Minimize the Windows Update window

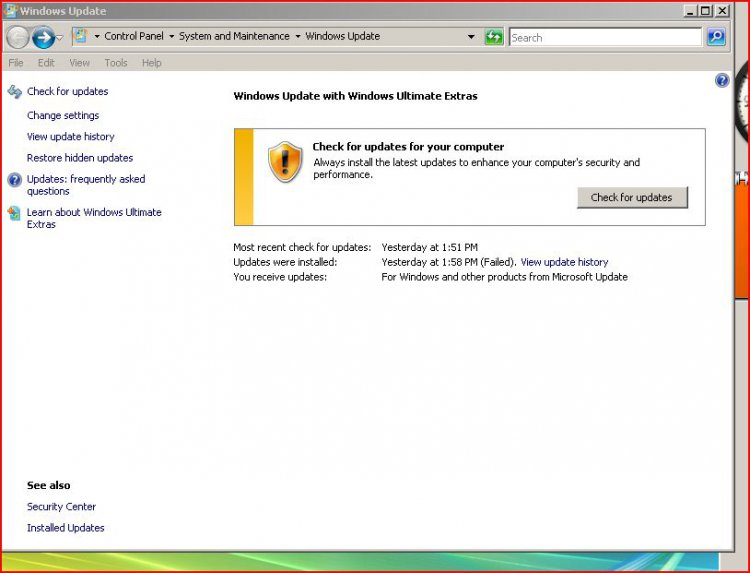point(690,10)
